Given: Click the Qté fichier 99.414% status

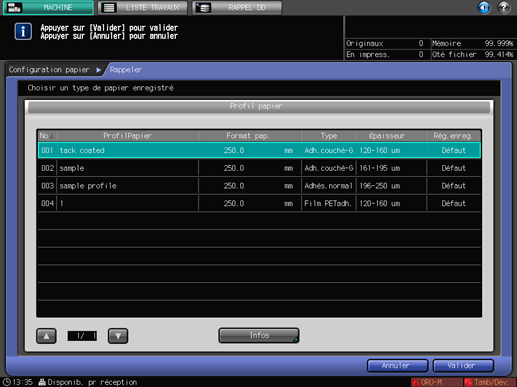Looking at the screenshot, I should [x=473, y=54].
